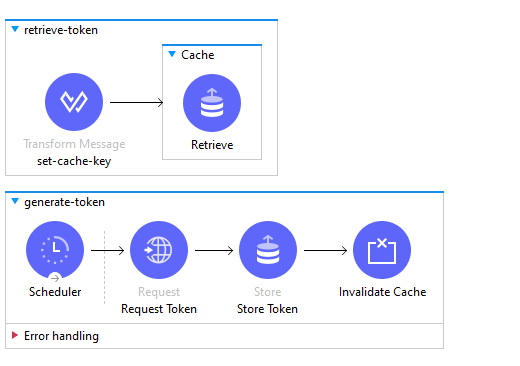This screenshot has height=366, width=520.
Task: Select the Retrieve object store icon
Action: pyautogui.click(x=212, y=103)
